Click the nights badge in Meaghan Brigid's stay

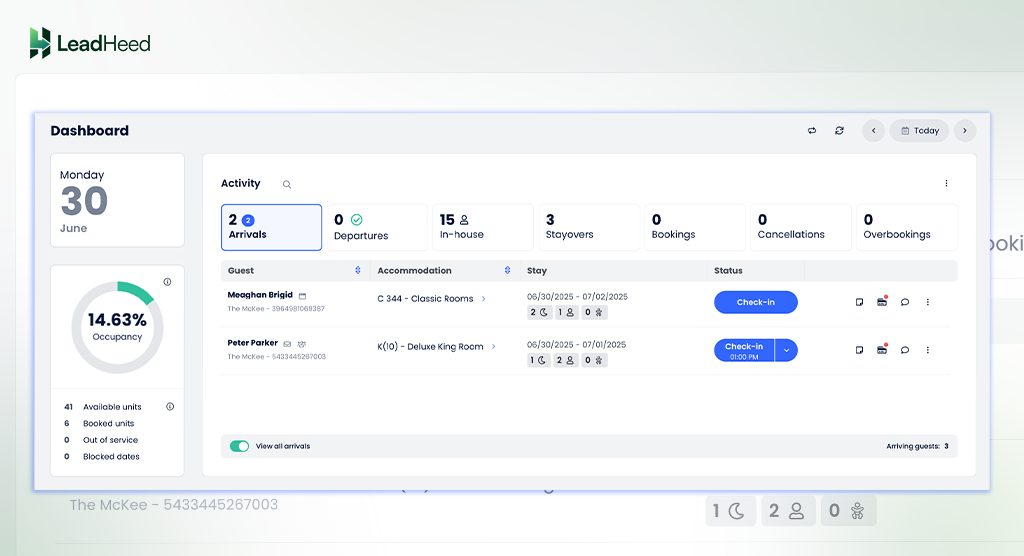click(539, 312)
